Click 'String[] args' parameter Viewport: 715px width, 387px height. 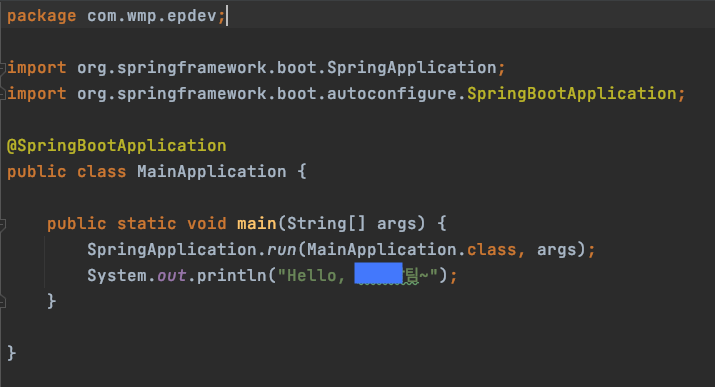(351, 224)
